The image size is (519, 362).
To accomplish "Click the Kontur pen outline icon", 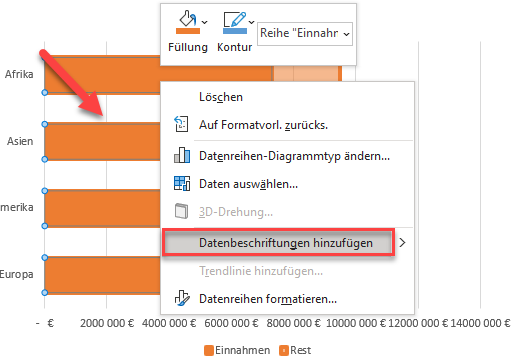I will tap(235, 19).
